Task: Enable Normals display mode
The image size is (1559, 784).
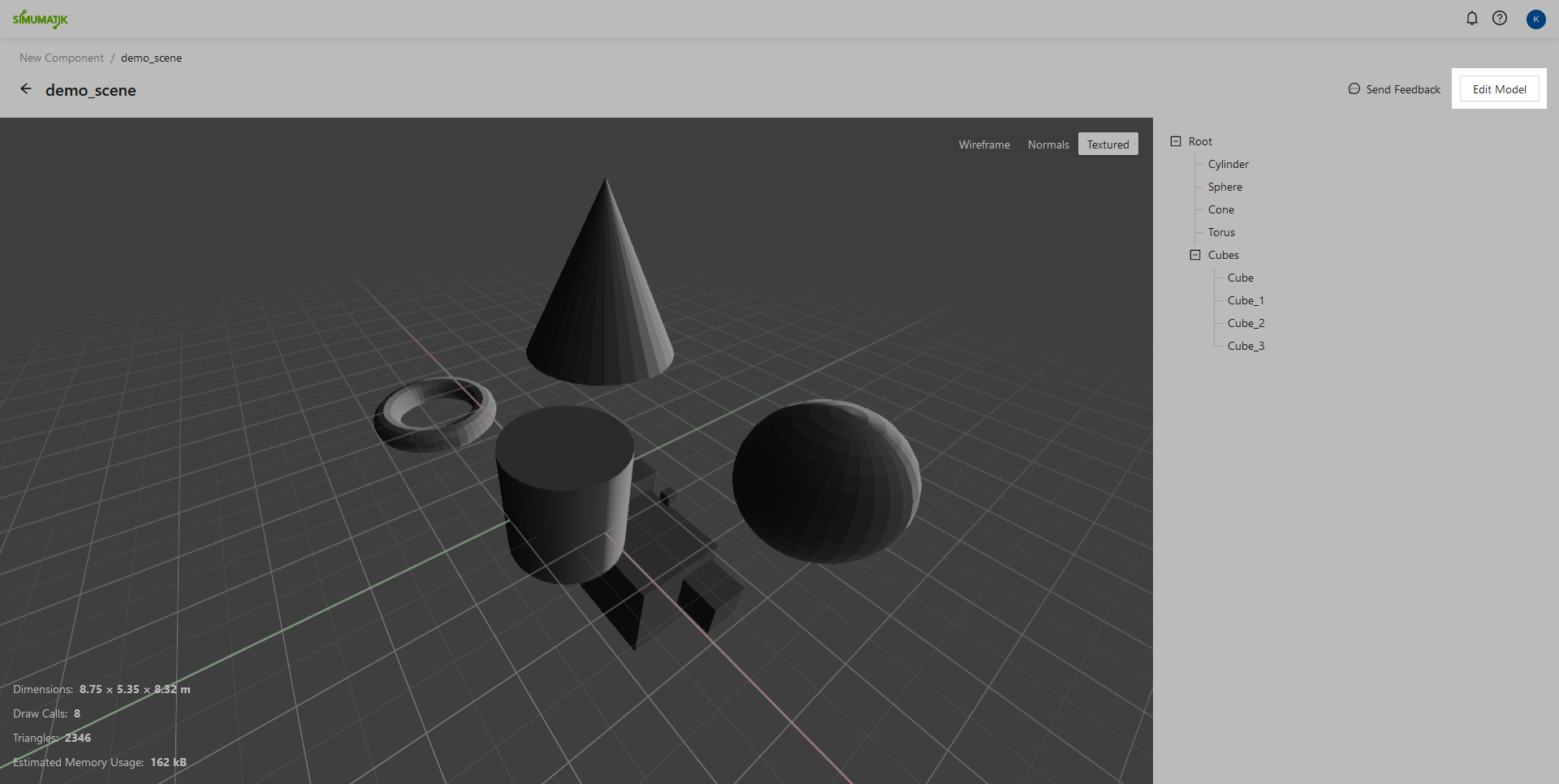Action: 1048,144
